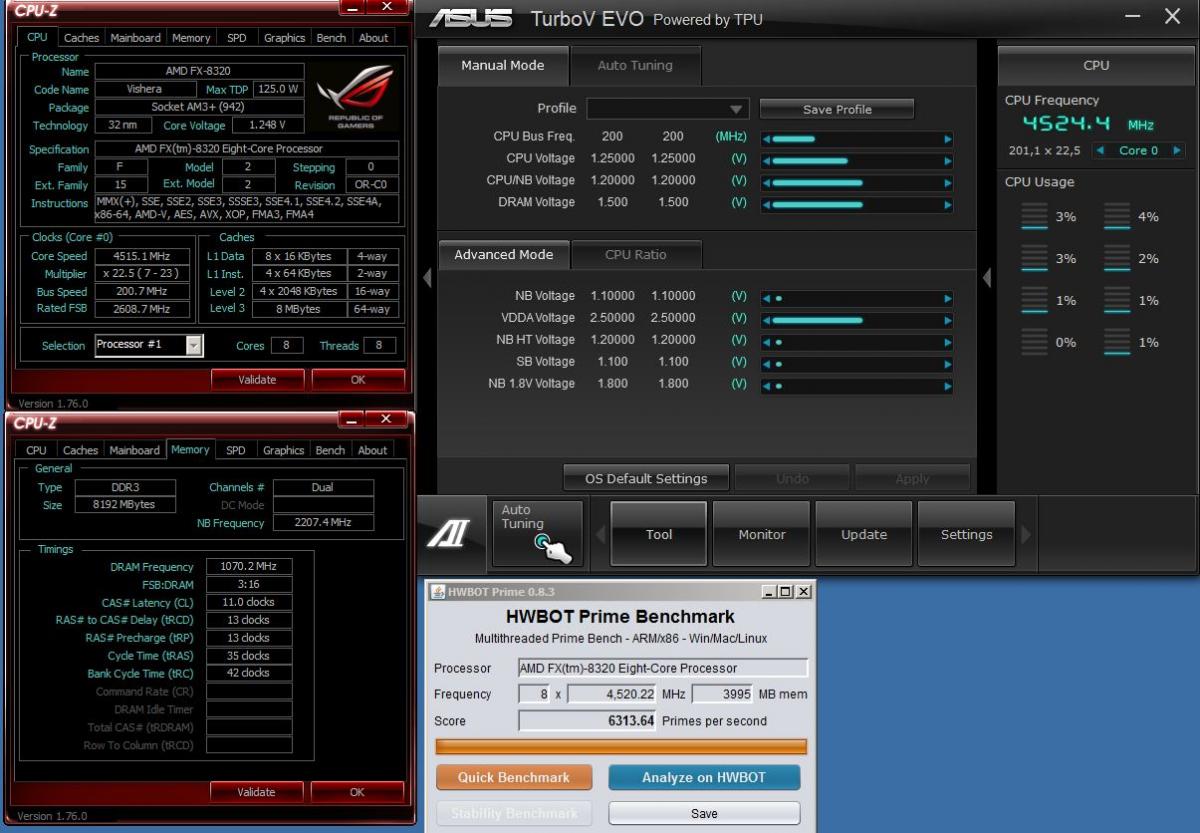1200x833 pixels.
Task: Decrease VDDA Voltage with its left arrow
Action: [767, 320]
